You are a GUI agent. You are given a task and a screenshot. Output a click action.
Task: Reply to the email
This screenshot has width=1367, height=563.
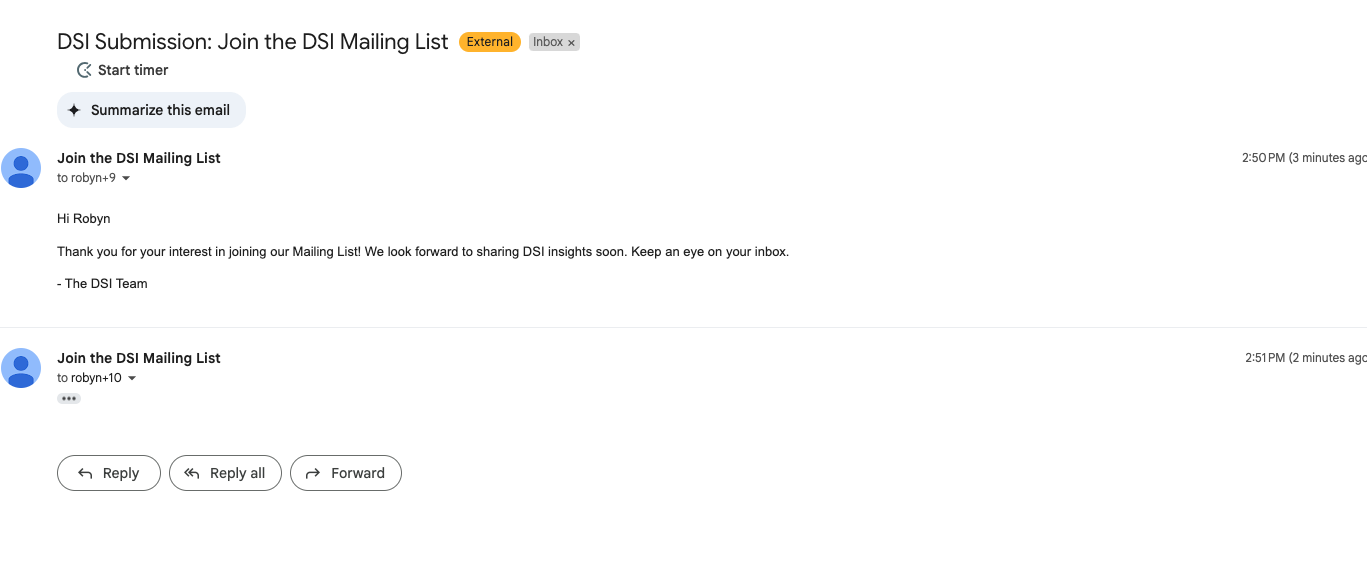tap(109, 473)
